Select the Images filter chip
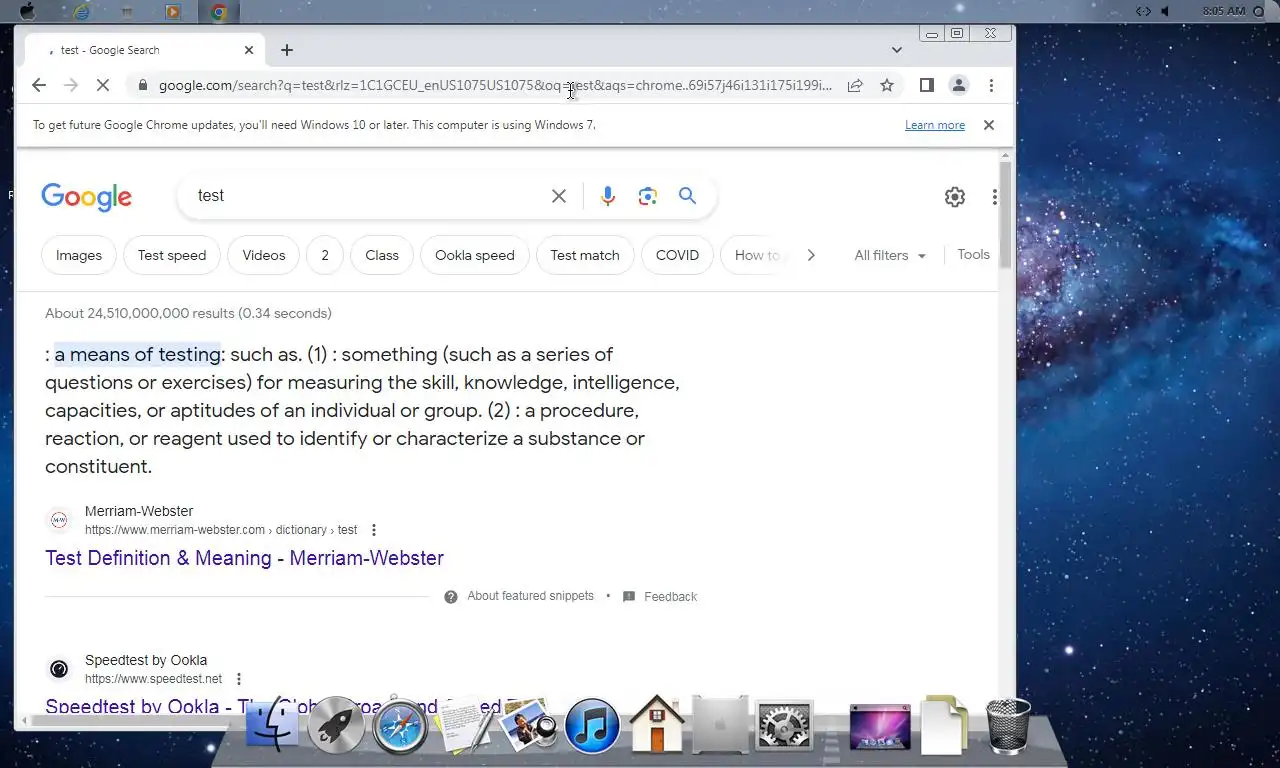 [x=79, y=255]
